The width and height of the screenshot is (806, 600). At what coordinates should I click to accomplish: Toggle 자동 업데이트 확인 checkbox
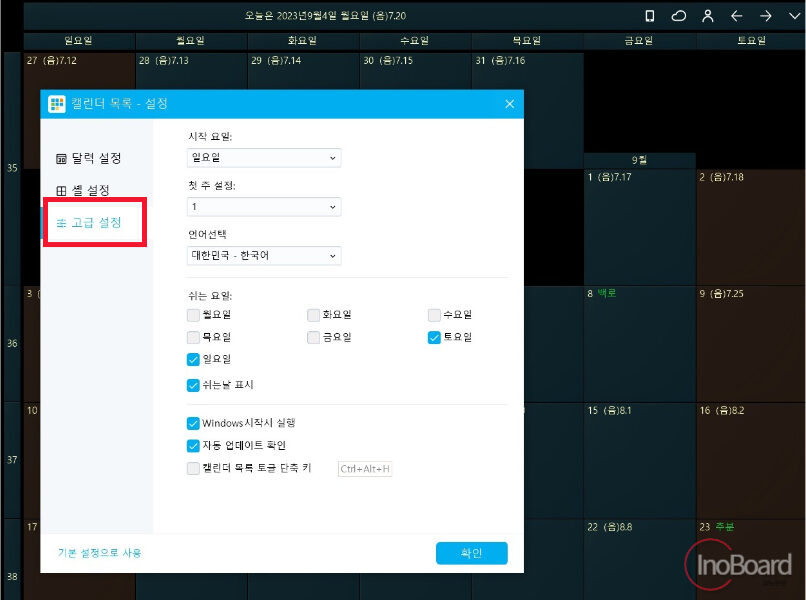tap(193, 445)
